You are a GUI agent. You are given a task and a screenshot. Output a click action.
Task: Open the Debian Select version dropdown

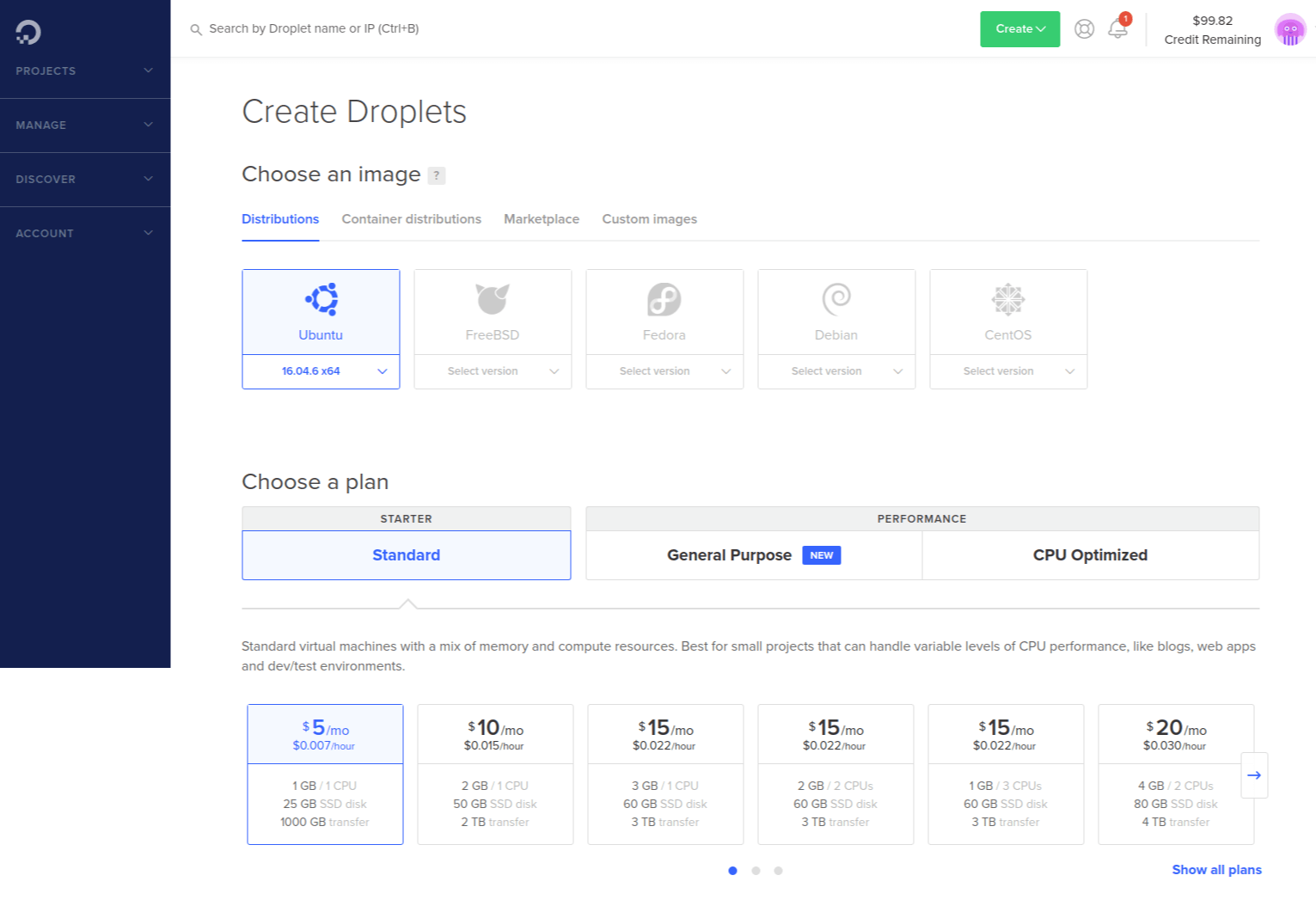tap(836, 371)
